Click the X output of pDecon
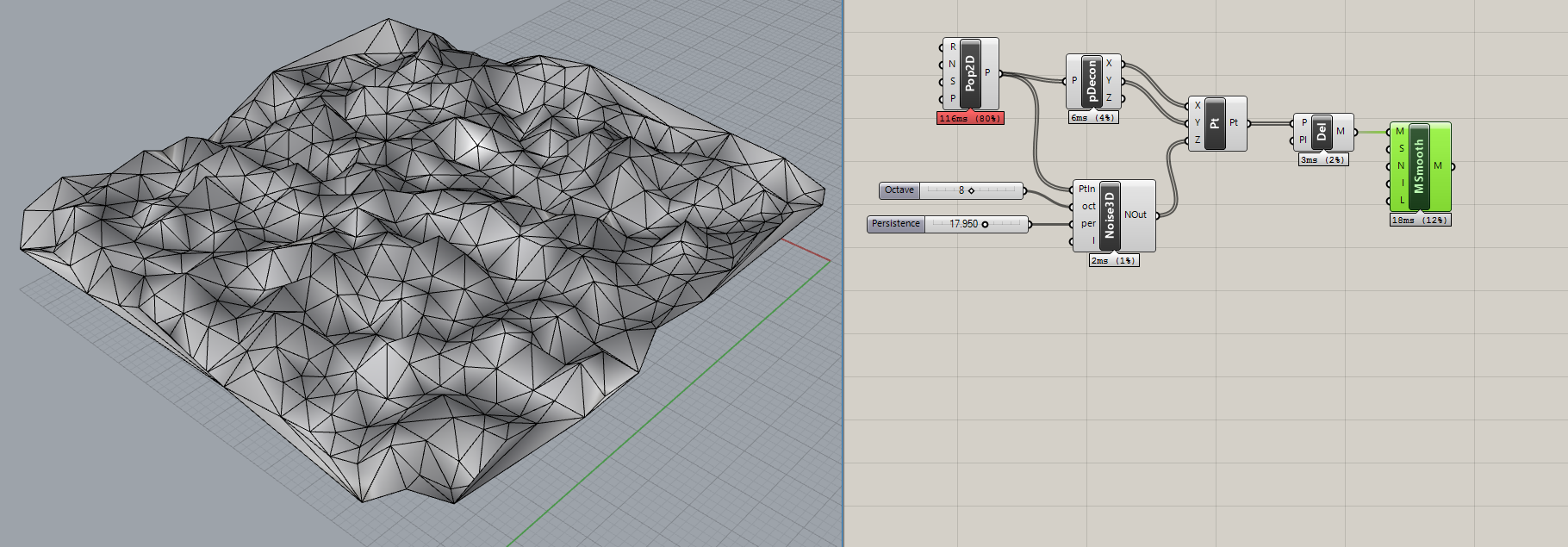 pyautogui.click(x=1110, y=64)
